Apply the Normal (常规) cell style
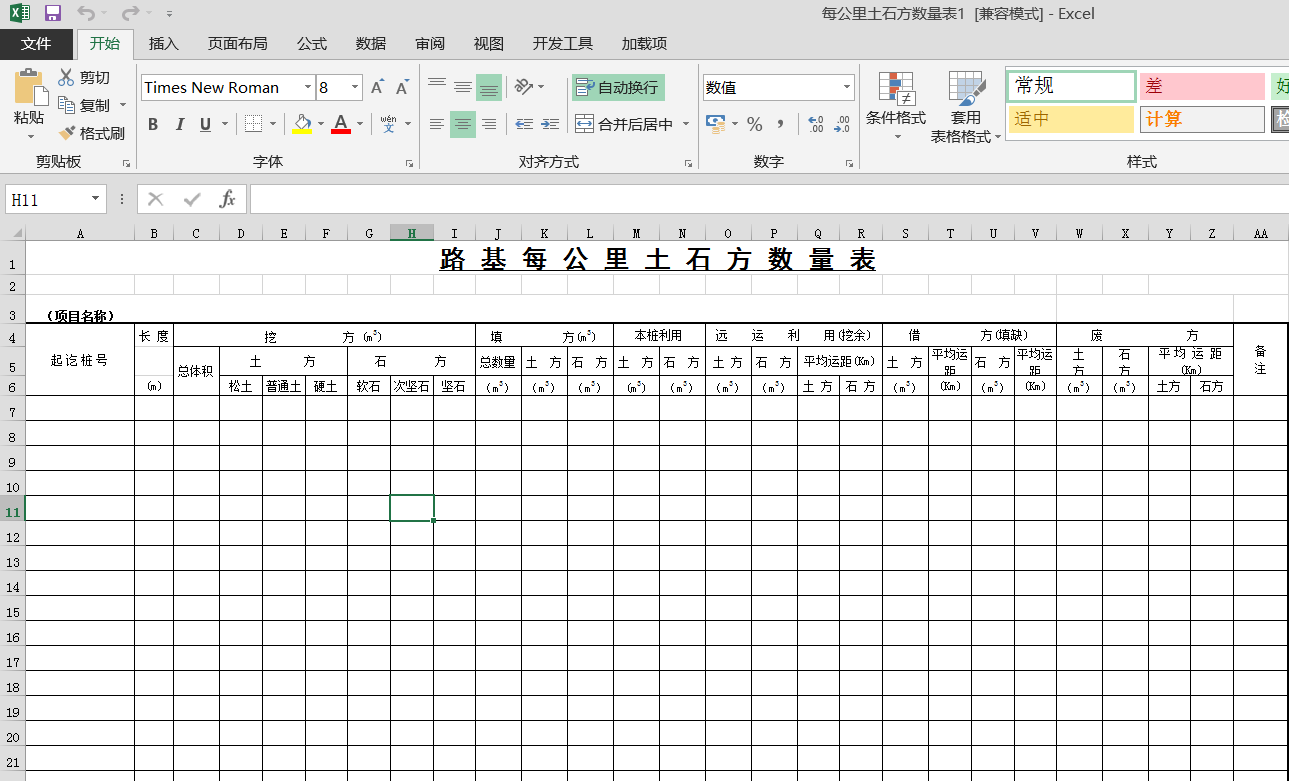The height and width of the screenshot is (781, 1289). click(1072, 86)
